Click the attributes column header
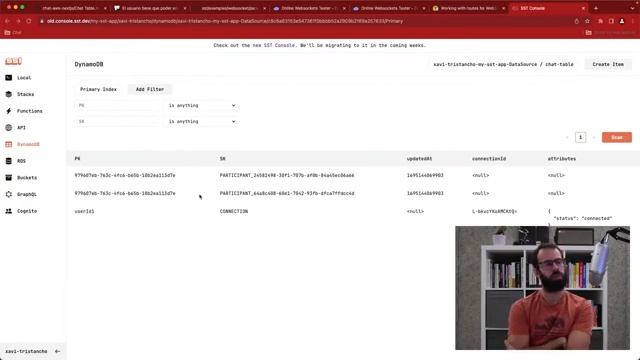This screenshot has height=360, width=640. tap(562, 158)
